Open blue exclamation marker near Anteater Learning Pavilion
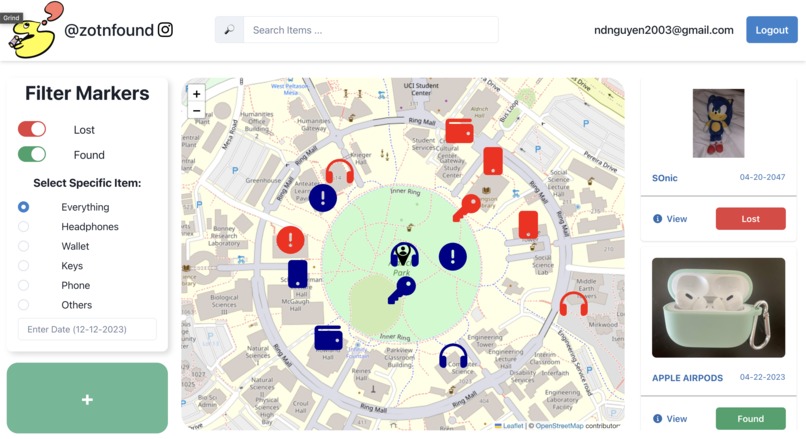Screen dimensions: 806x439 click(x=323, y=197)
